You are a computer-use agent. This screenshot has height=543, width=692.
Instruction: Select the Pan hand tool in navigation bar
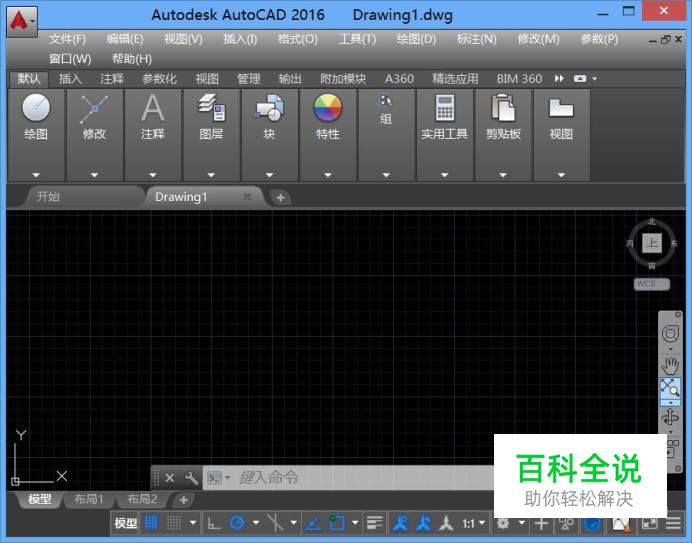(x=670, y=365)
